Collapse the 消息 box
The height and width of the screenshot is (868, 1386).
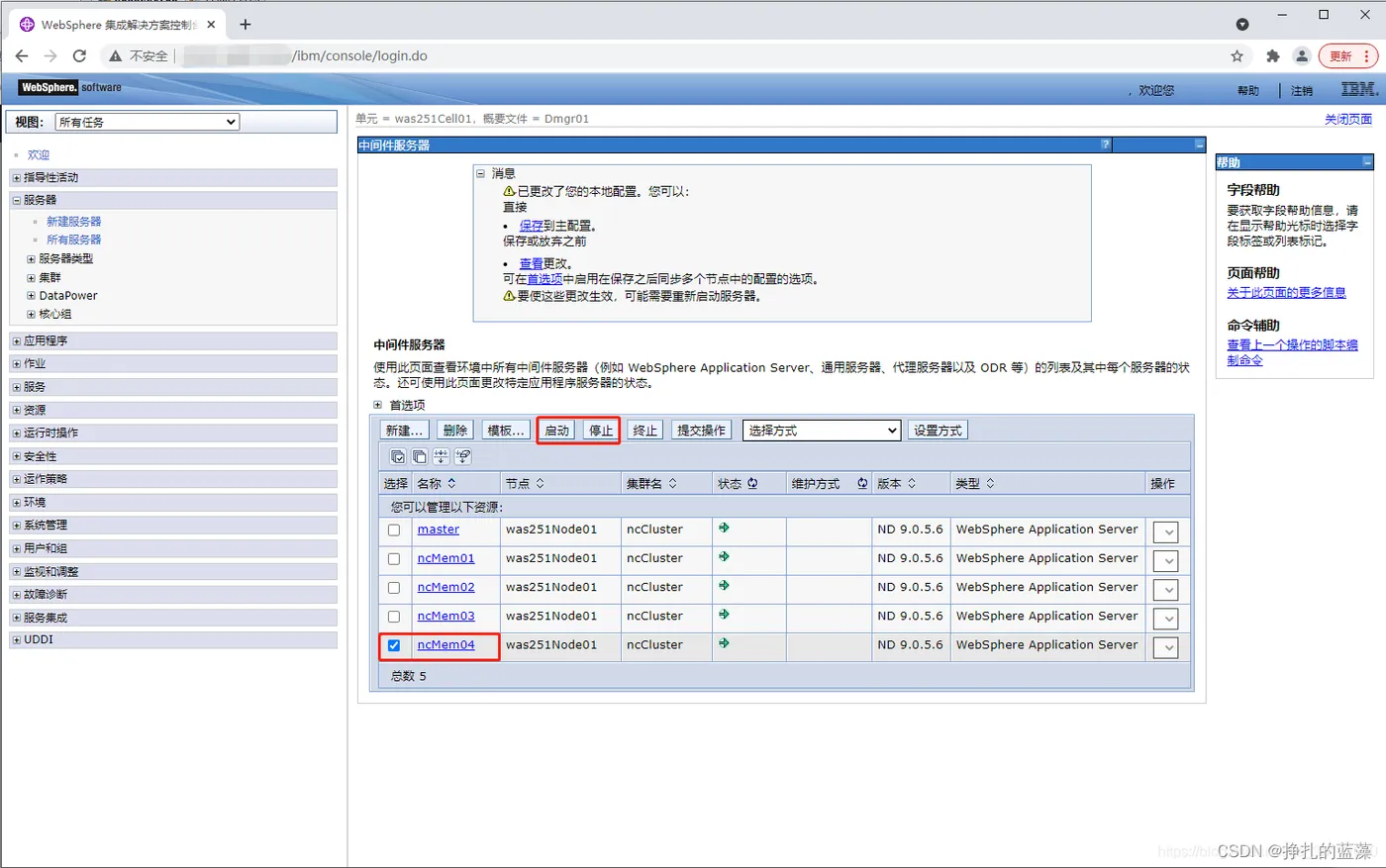click(x=481, y=173)
